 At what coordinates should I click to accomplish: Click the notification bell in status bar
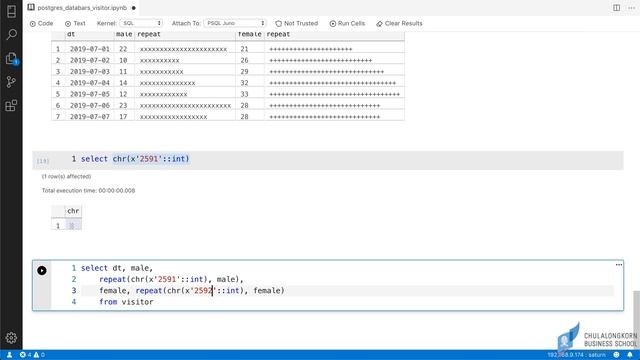[x=630, y=355]
